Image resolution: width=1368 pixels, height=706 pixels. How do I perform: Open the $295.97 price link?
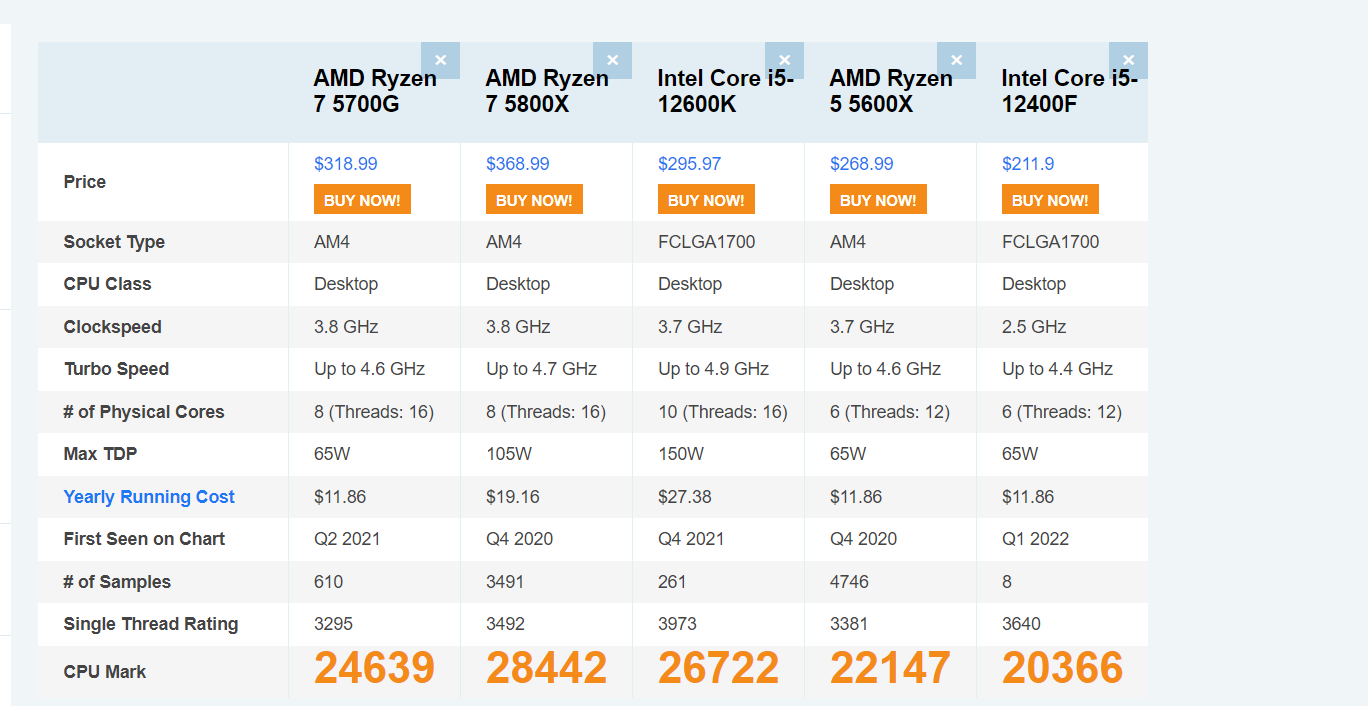tap(690, 164)
